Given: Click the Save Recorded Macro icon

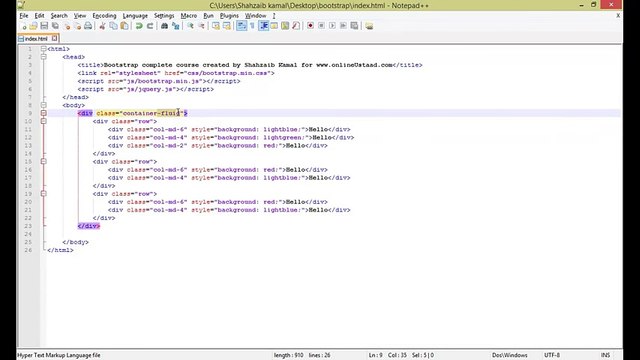Looking at the screenshot, I should 354,26.
